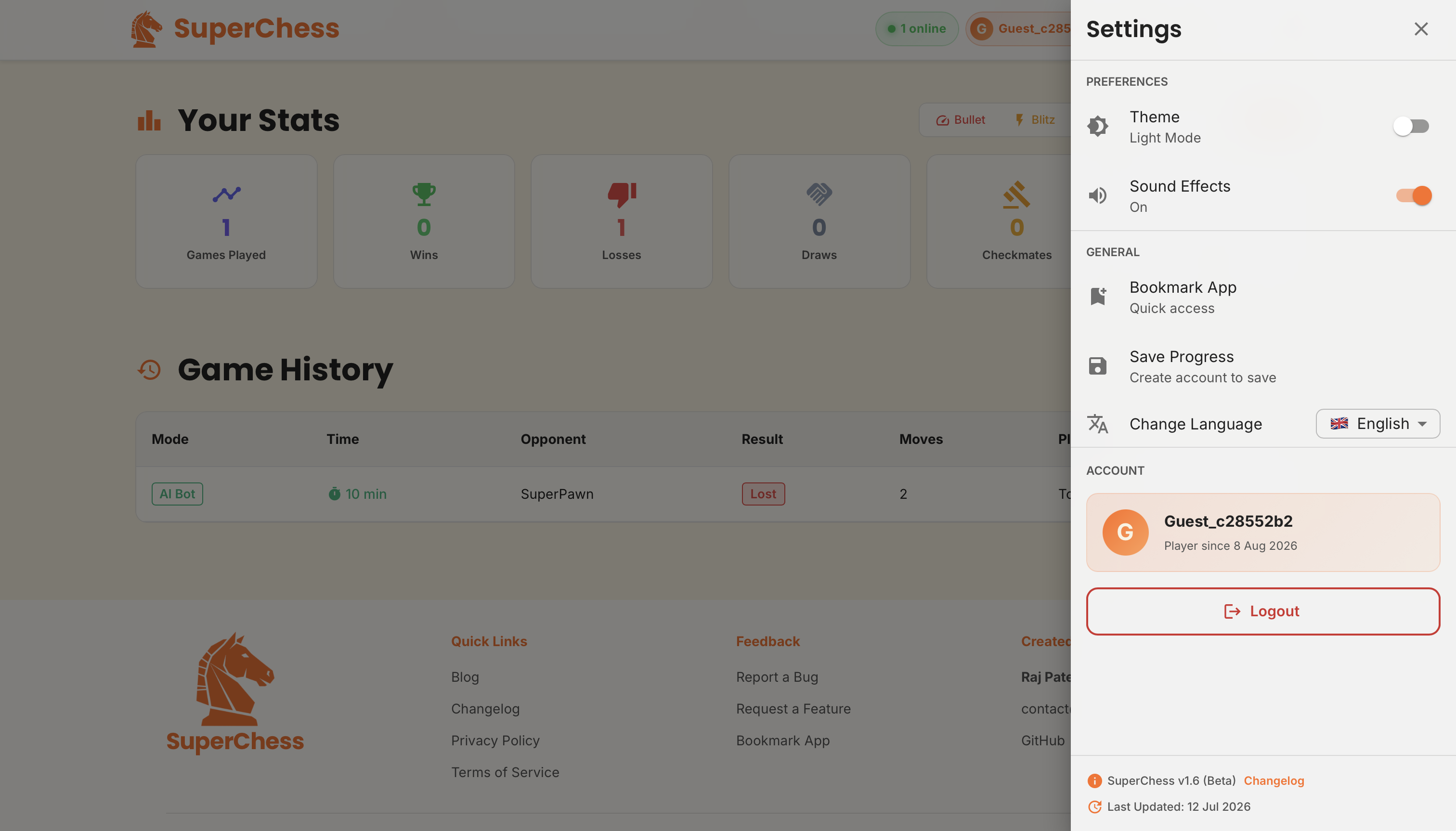Select Save Progress to create account

(1263, 366)
